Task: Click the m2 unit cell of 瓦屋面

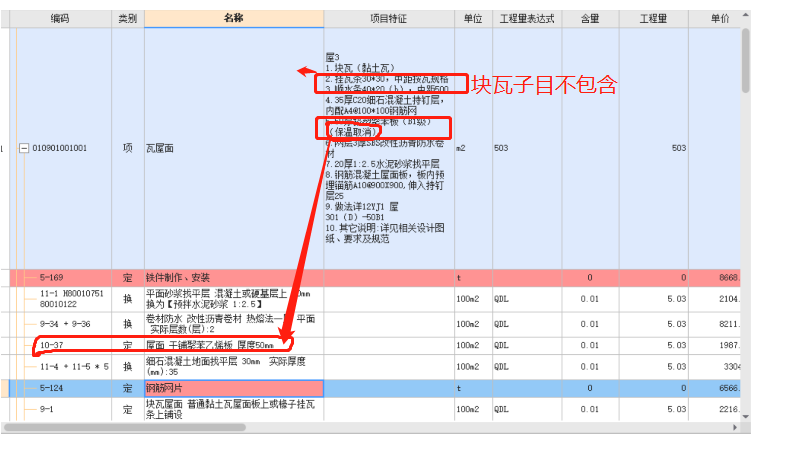Action: [473, 148]
